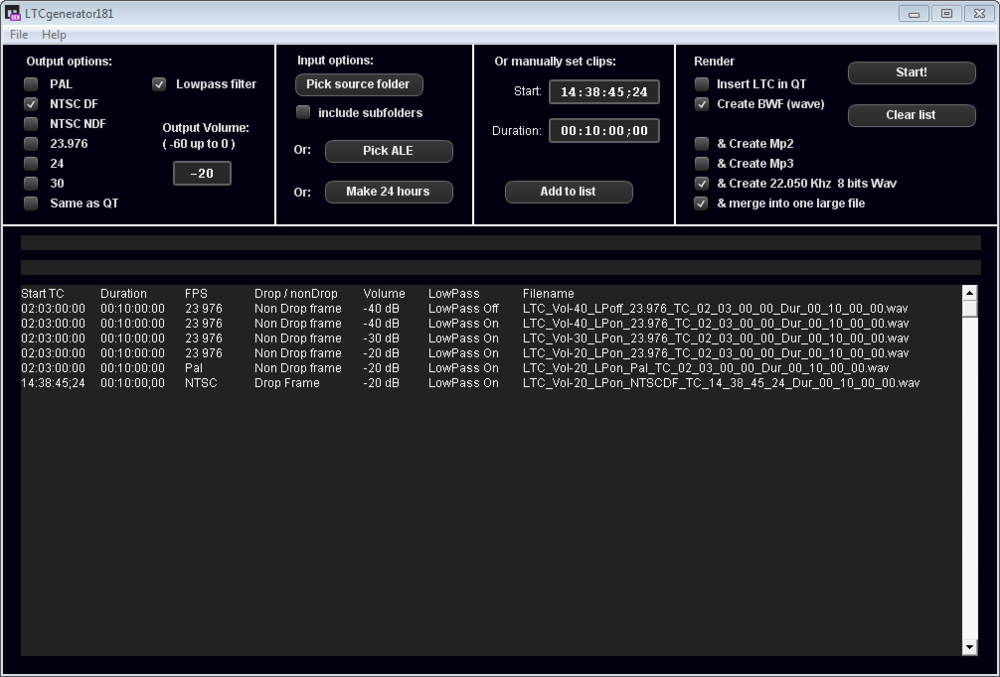
Task: Enable the Create Mp3 option
Action: (x=702, y=164)
